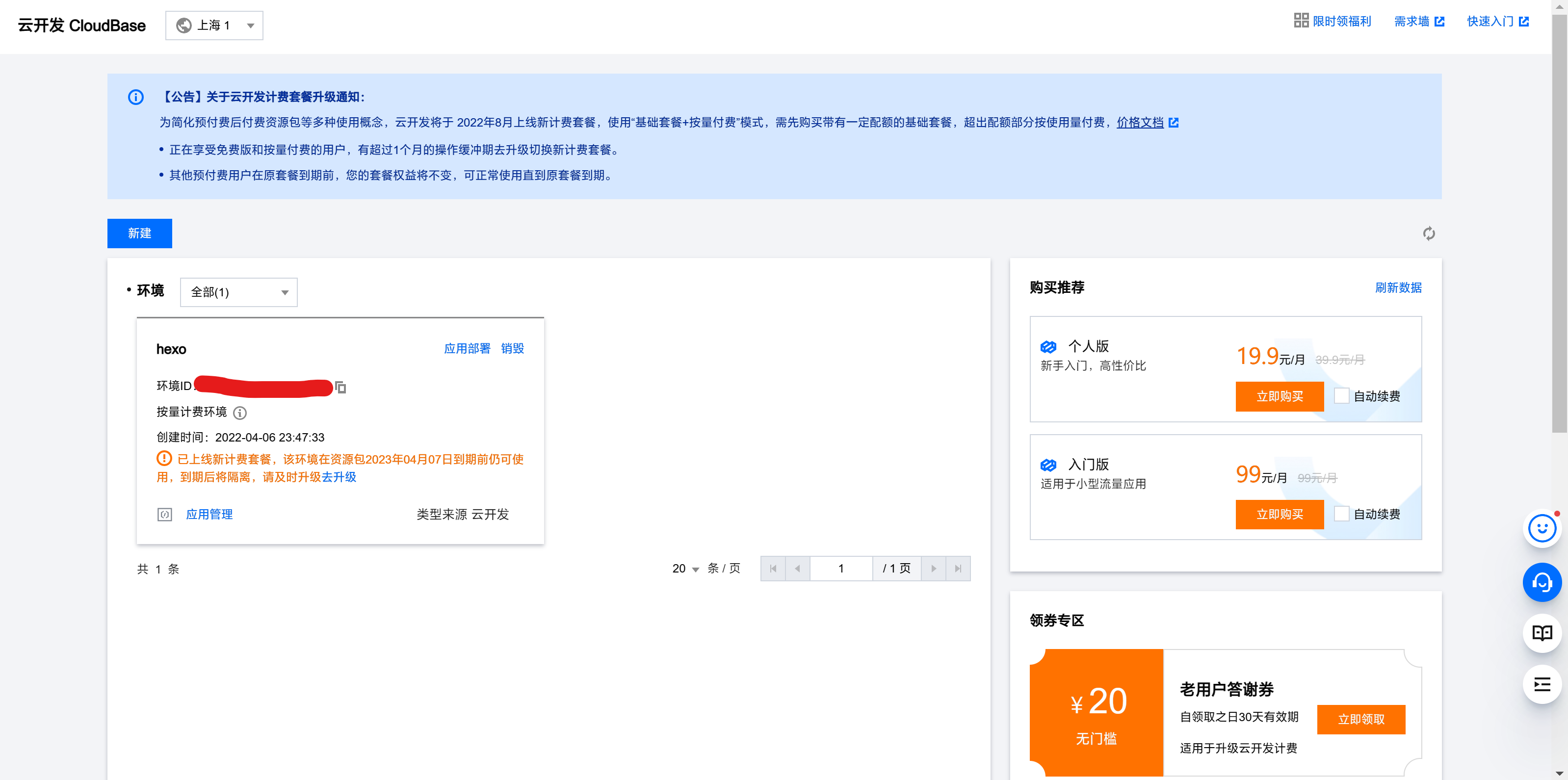Open the floating documentation book icon
1568x780 pixels.
(x=1542, y=633)
